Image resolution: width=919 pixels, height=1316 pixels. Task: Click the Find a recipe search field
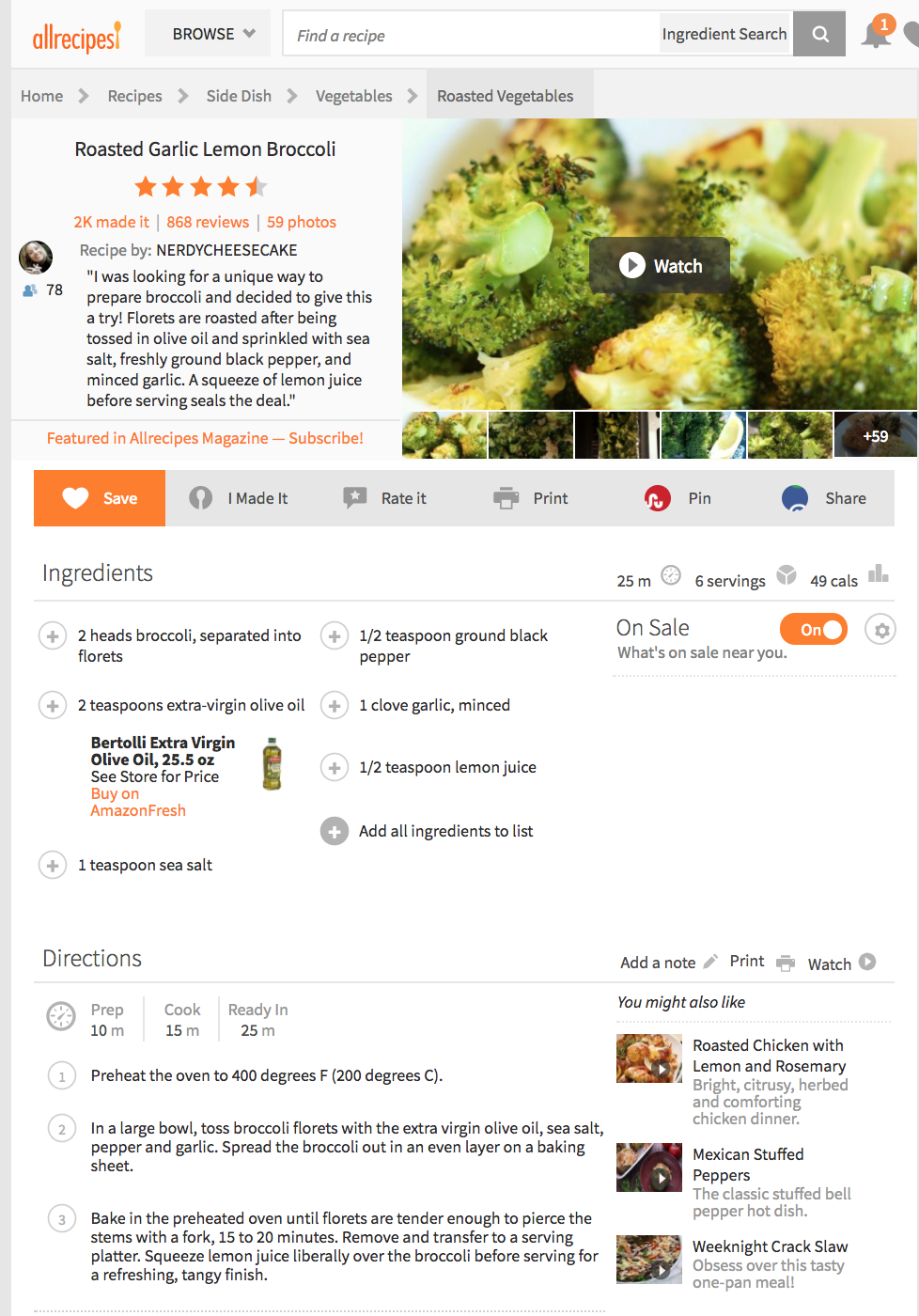[x=472, y=35]
